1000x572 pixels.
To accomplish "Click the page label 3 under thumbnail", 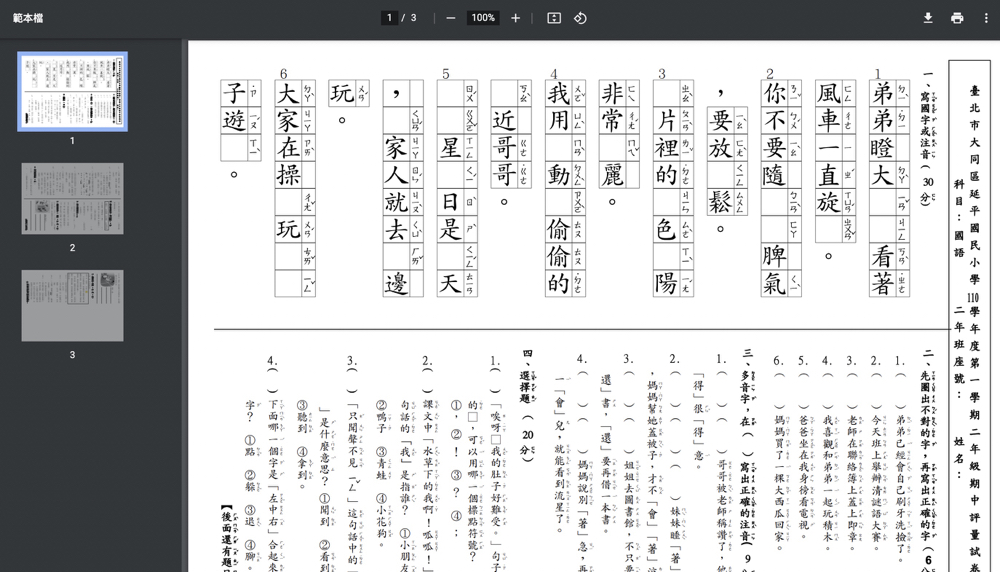I will tap(72, 355).
